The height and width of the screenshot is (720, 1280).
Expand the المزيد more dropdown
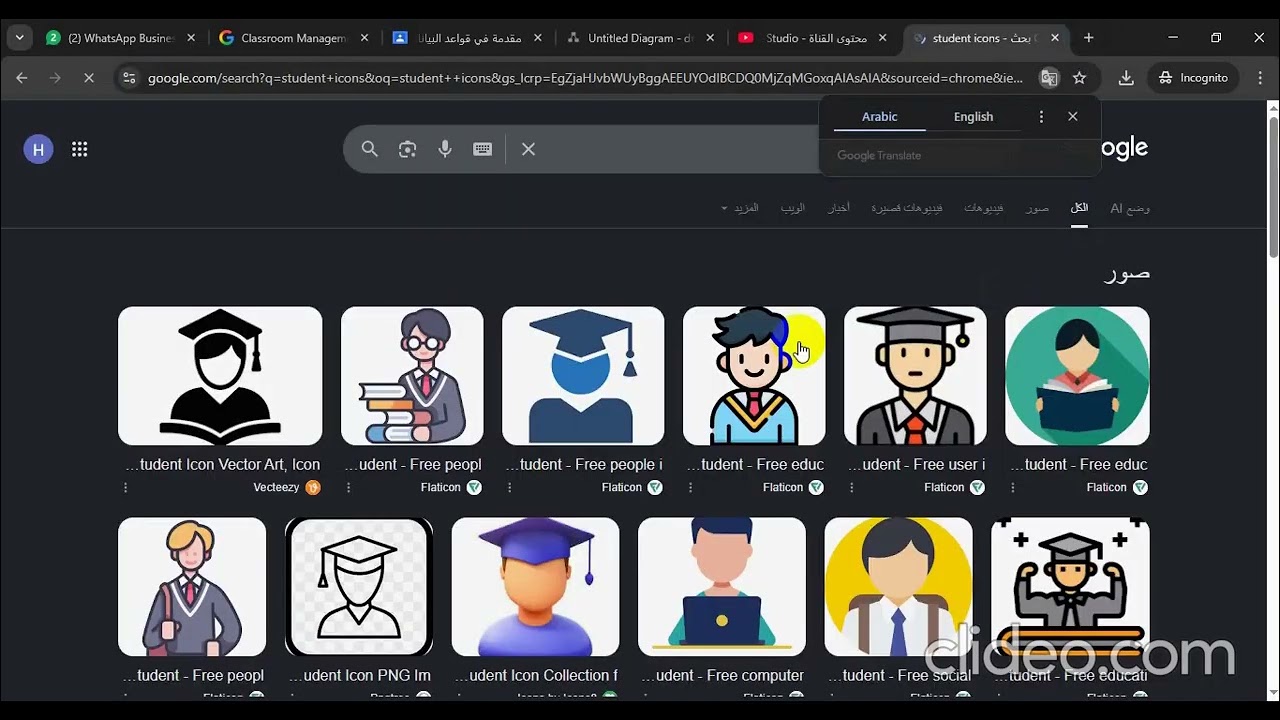click(x=740, y=208)
